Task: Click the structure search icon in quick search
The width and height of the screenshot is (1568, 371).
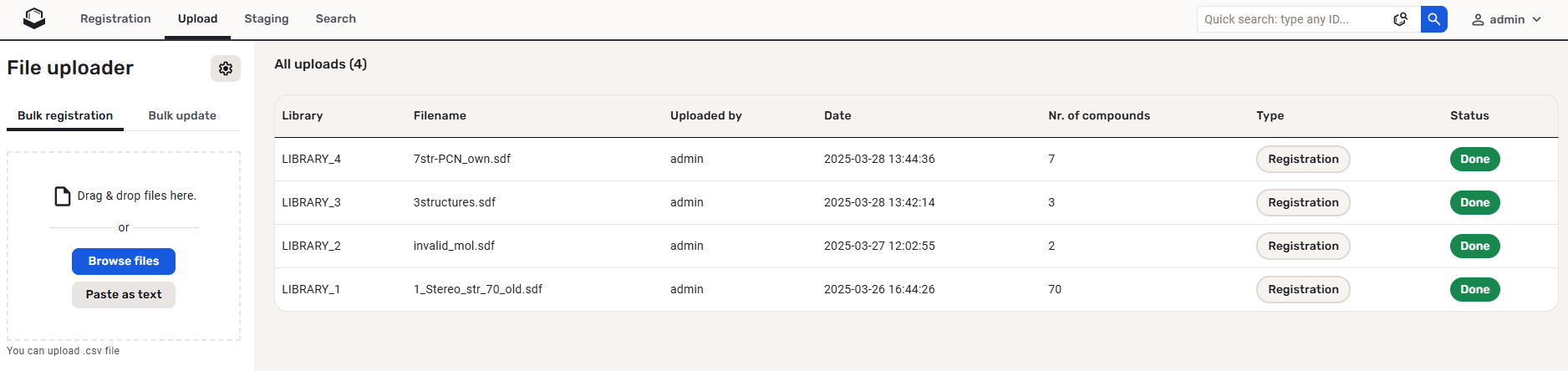Action: pyautogui.click(x=1401, y=19)
